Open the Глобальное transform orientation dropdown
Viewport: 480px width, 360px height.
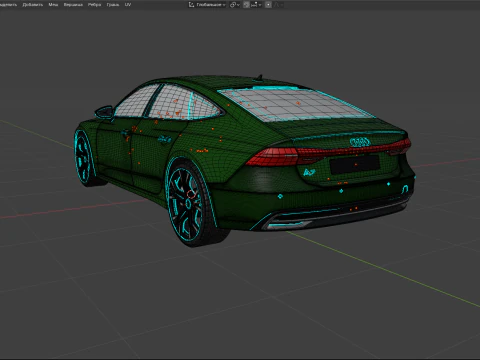207,5
